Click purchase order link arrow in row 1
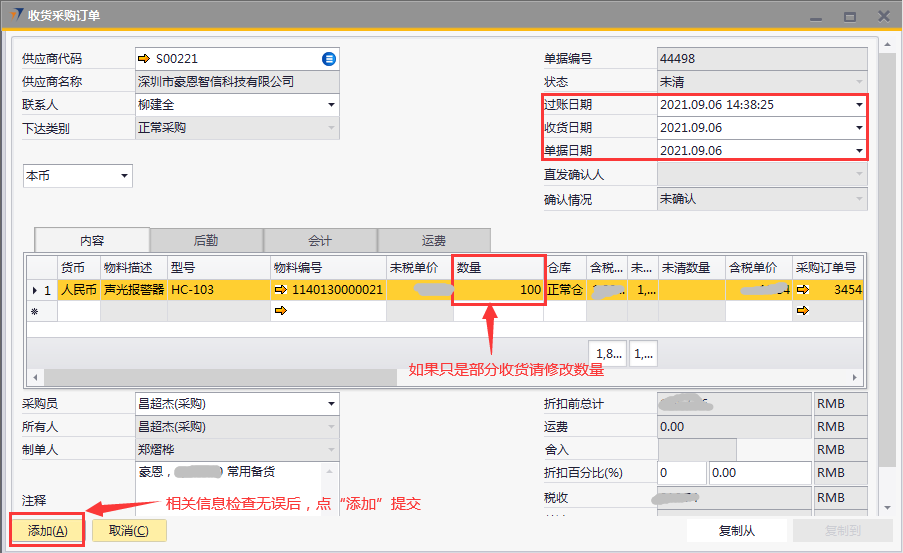 point(803,290)
